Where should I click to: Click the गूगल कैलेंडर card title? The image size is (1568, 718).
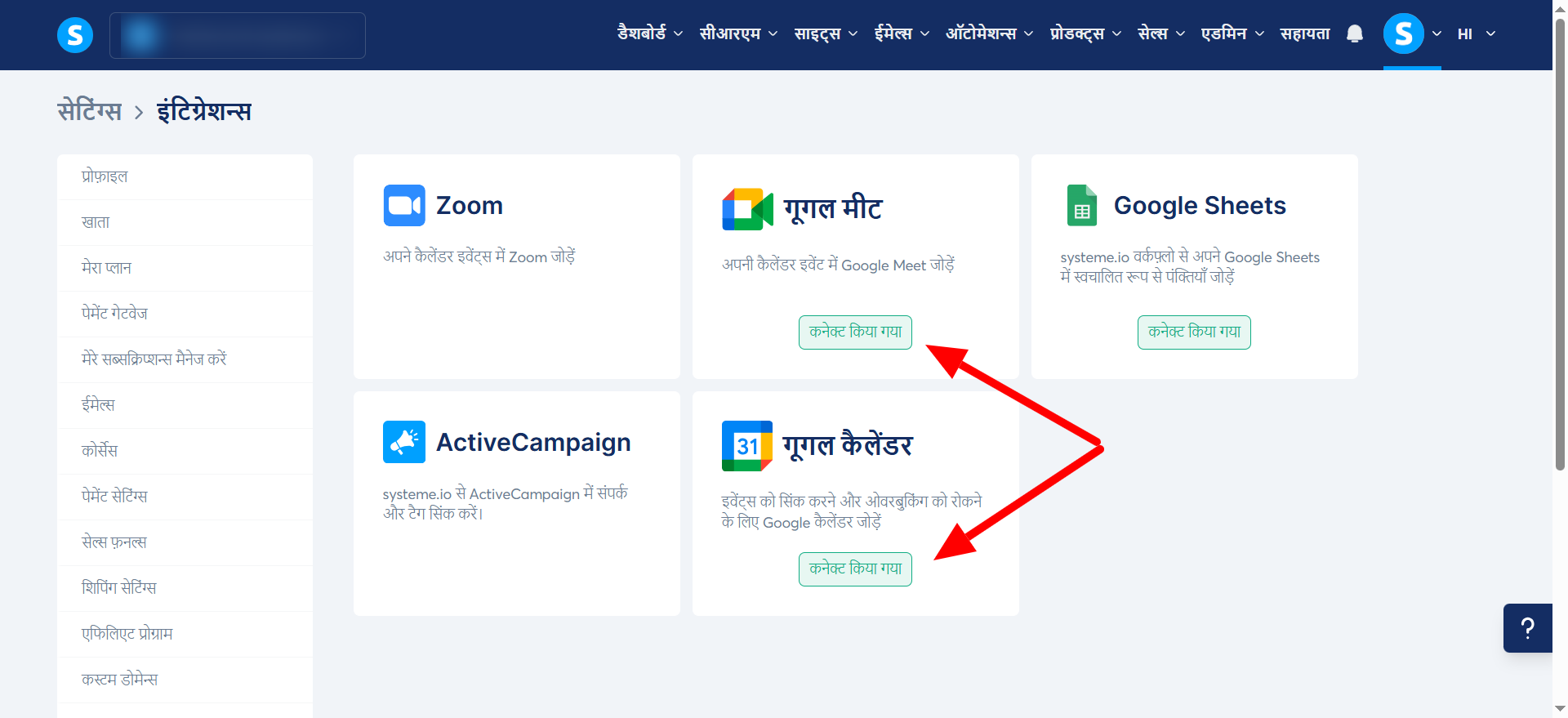click(x=848, y=446)
